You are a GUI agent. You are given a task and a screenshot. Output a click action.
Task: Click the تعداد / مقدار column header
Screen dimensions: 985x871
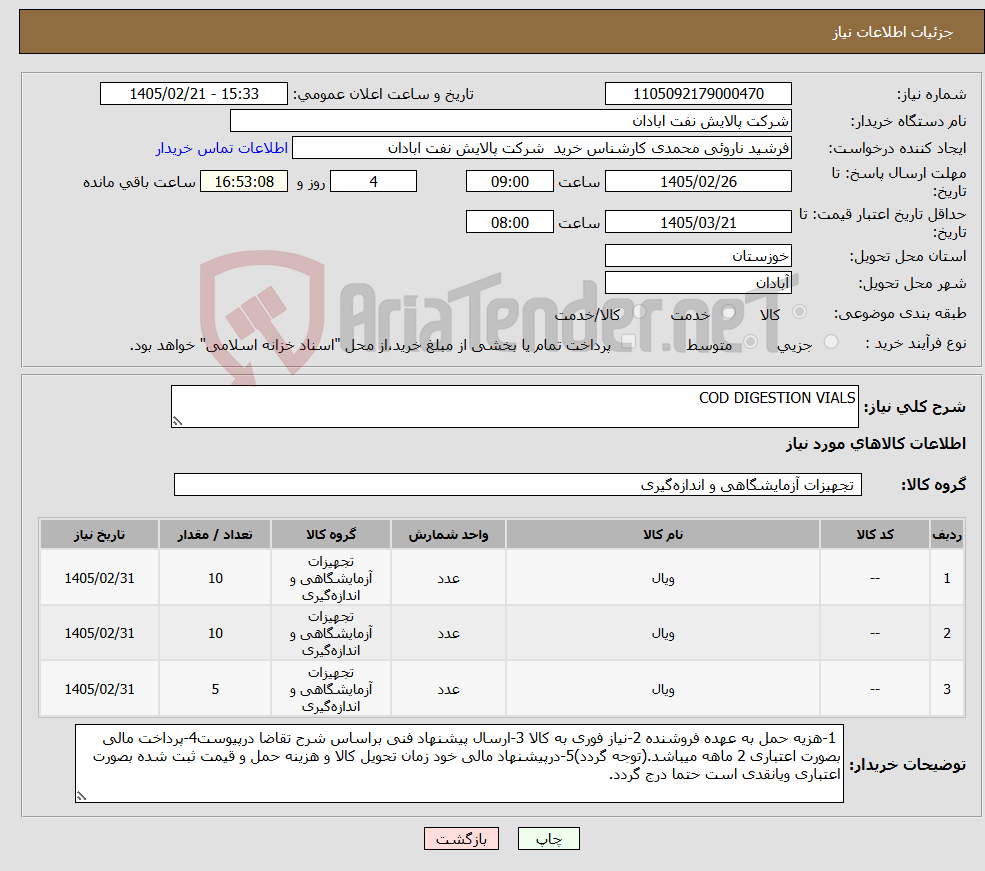tap(215, 534)
